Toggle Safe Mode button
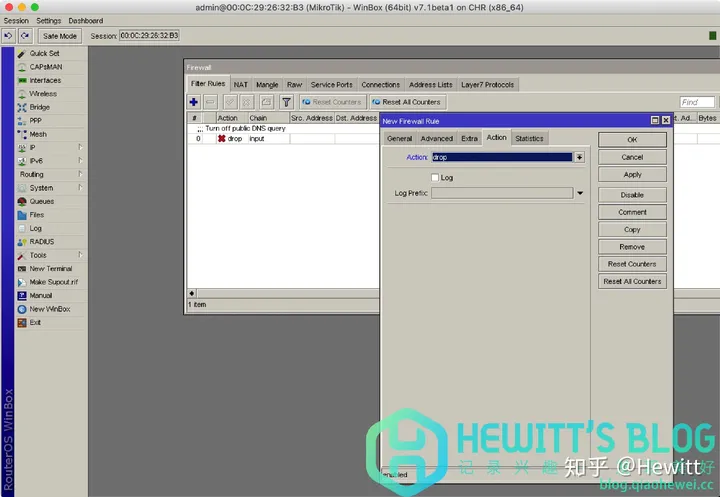Image resolution: width=720 pixels, height=497 pixels. coord(60,36)
